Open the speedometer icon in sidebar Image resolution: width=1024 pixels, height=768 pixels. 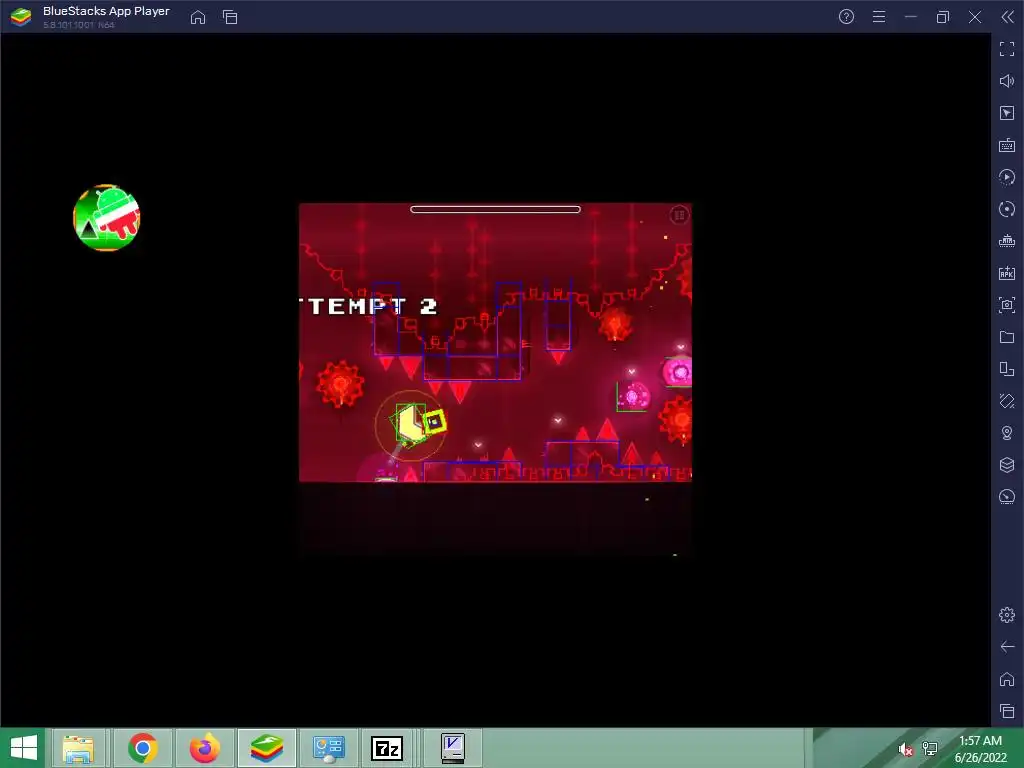click(1007, 497)
